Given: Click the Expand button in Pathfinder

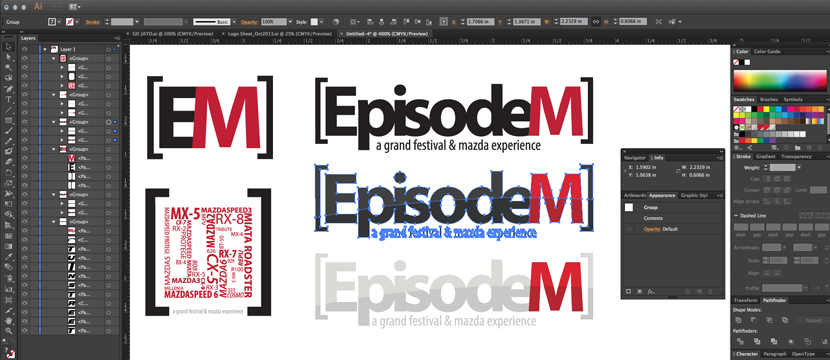Looking at the screenshot, I should [813, 320].
